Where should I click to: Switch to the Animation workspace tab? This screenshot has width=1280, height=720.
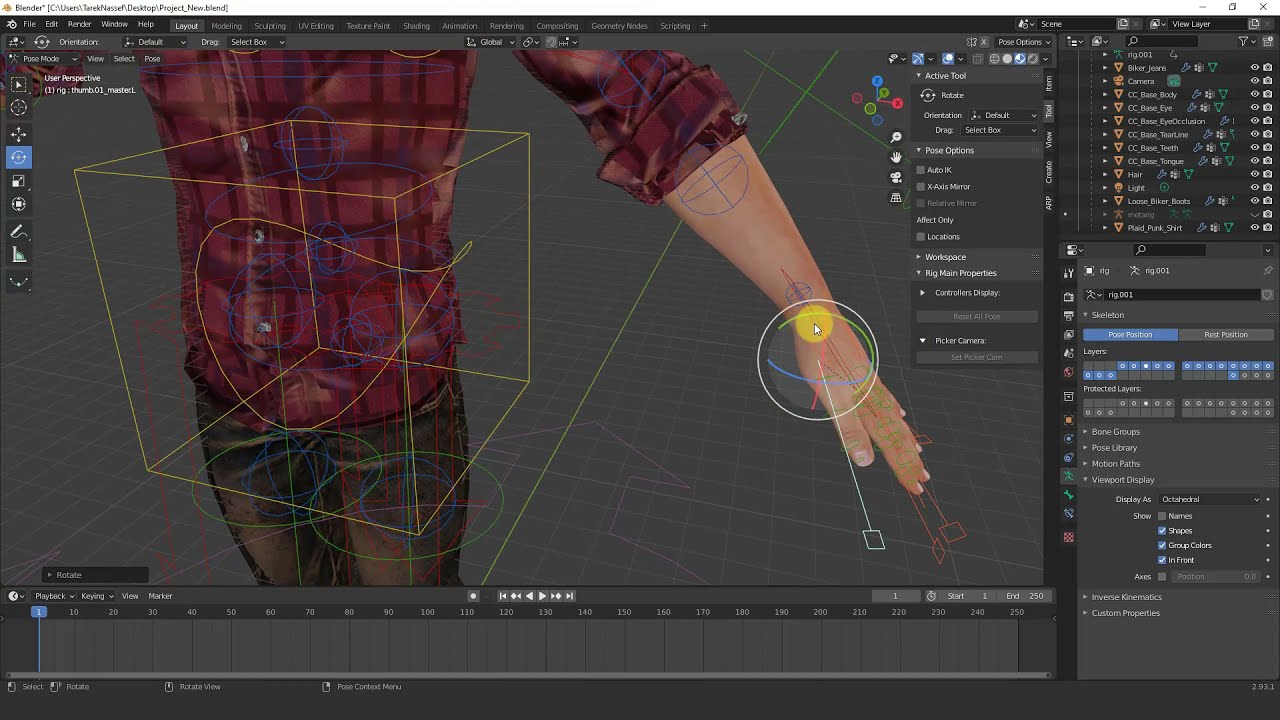tap(459, 25)
